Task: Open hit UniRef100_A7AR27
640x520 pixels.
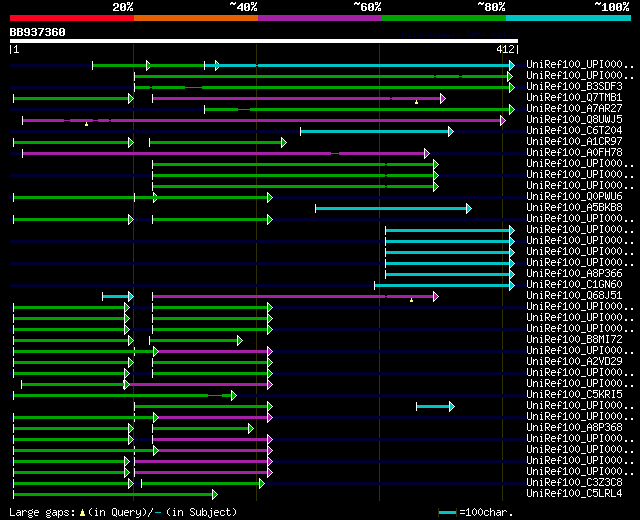Action: 574,109
